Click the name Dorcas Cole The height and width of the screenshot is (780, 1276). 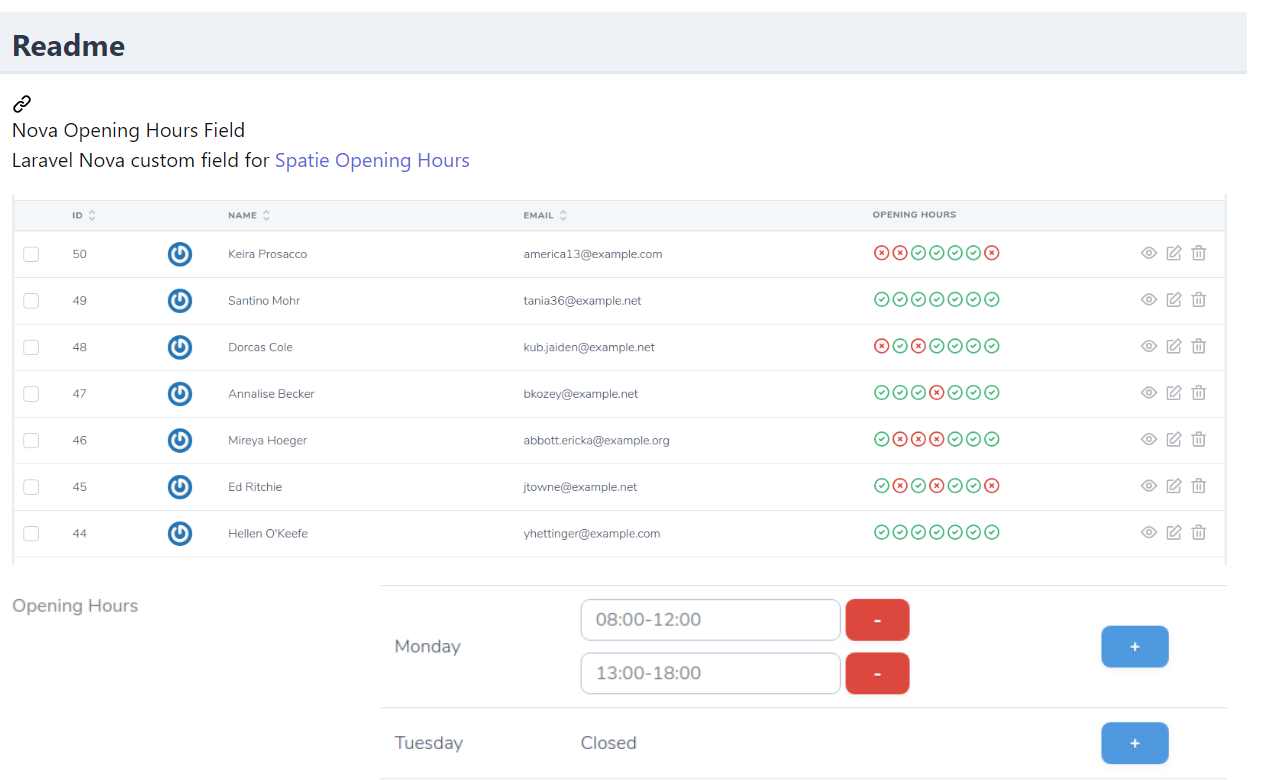[261, 347]
